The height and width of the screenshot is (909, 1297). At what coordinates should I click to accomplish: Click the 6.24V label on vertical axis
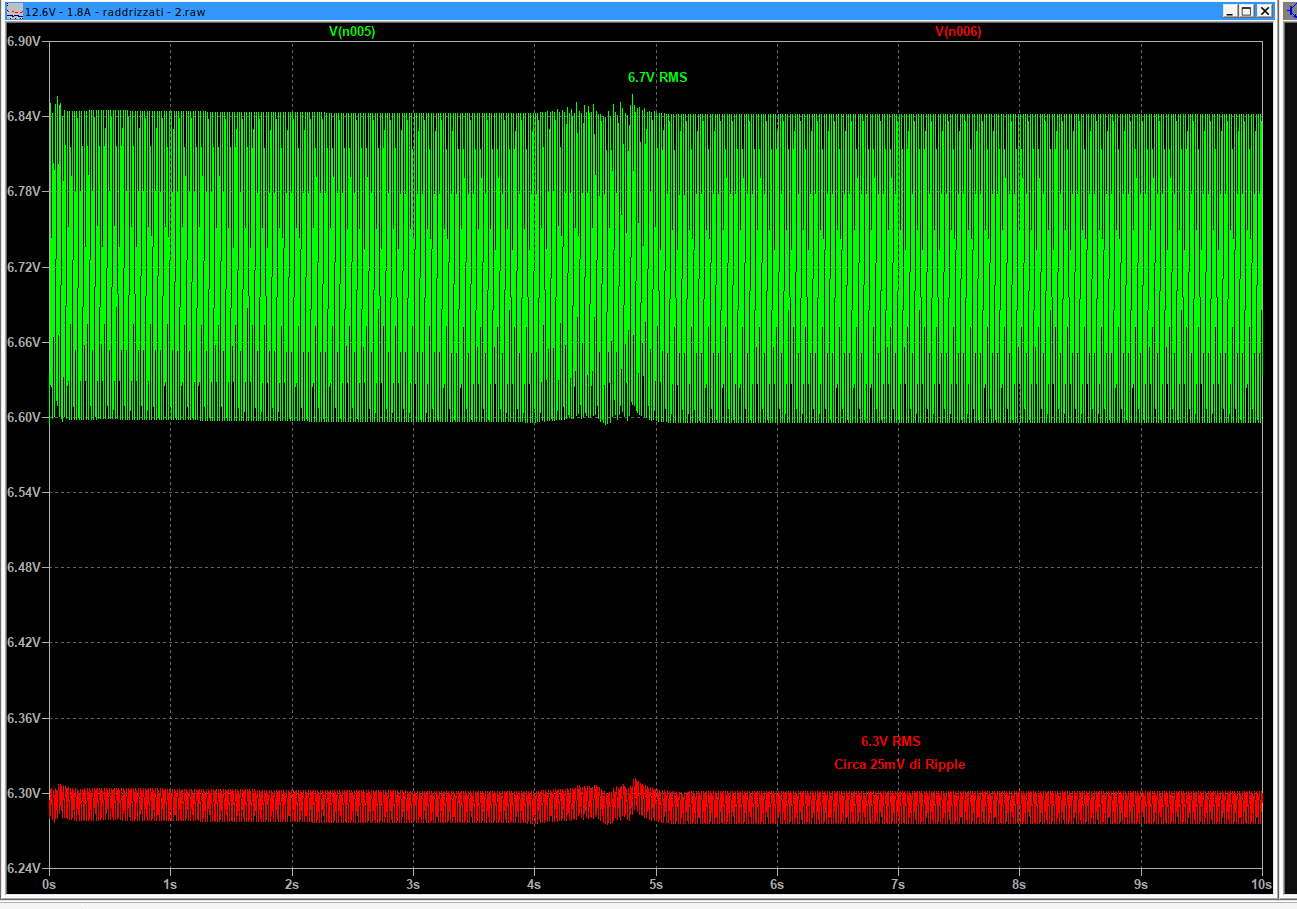click(x=23, y=869)
